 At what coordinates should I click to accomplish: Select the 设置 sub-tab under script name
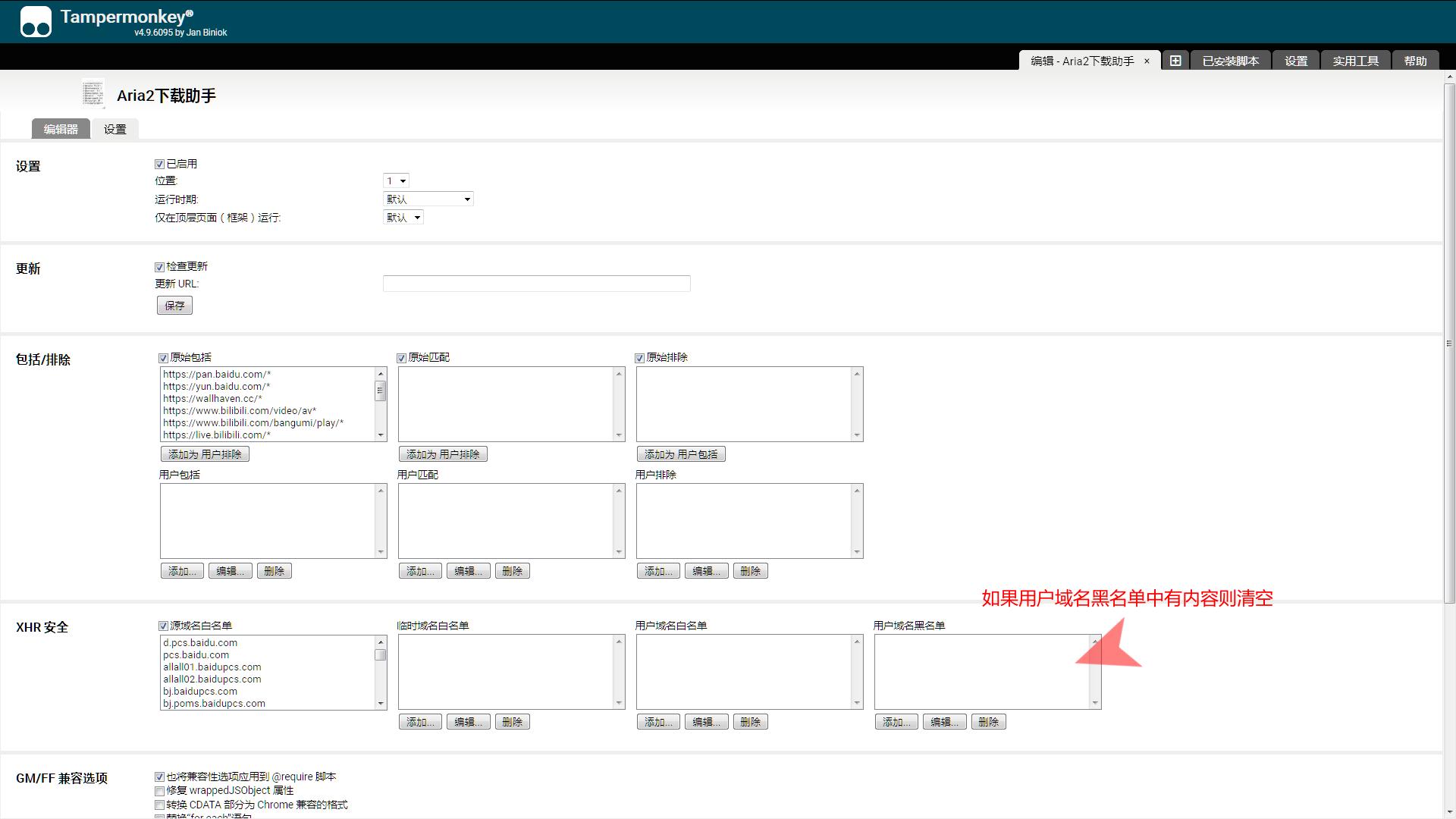115,129
